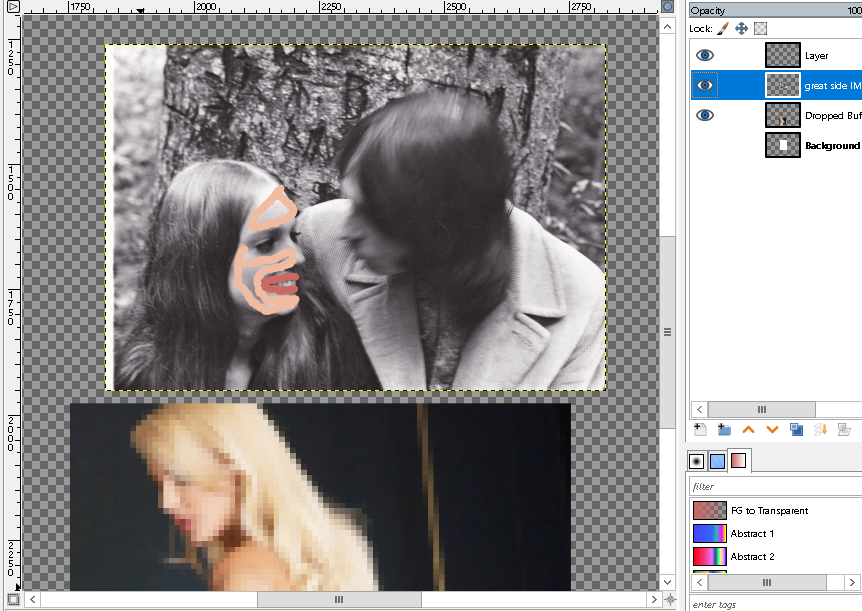Toggle visibility of the 'great side' layer
This screenshot has height=611, width=862.
pos(705,86)
